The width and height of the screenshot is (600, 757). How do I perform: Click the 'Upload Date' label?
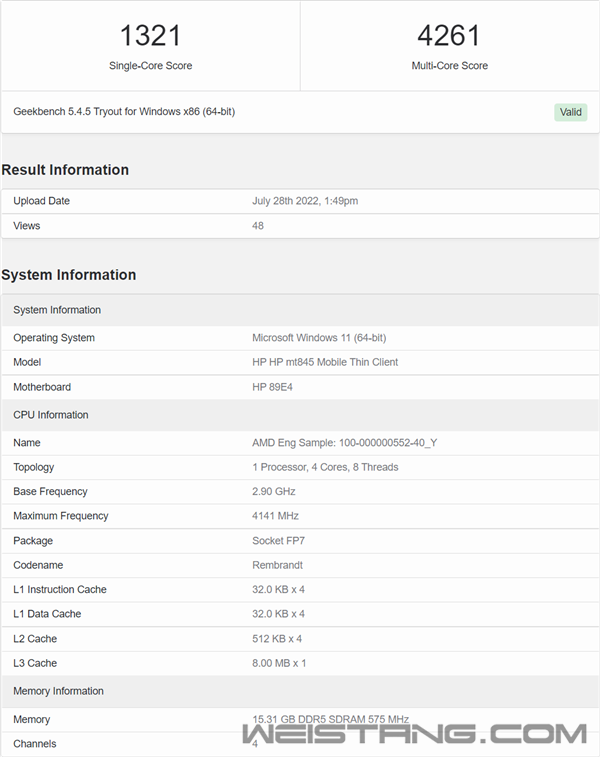point(42,201)
